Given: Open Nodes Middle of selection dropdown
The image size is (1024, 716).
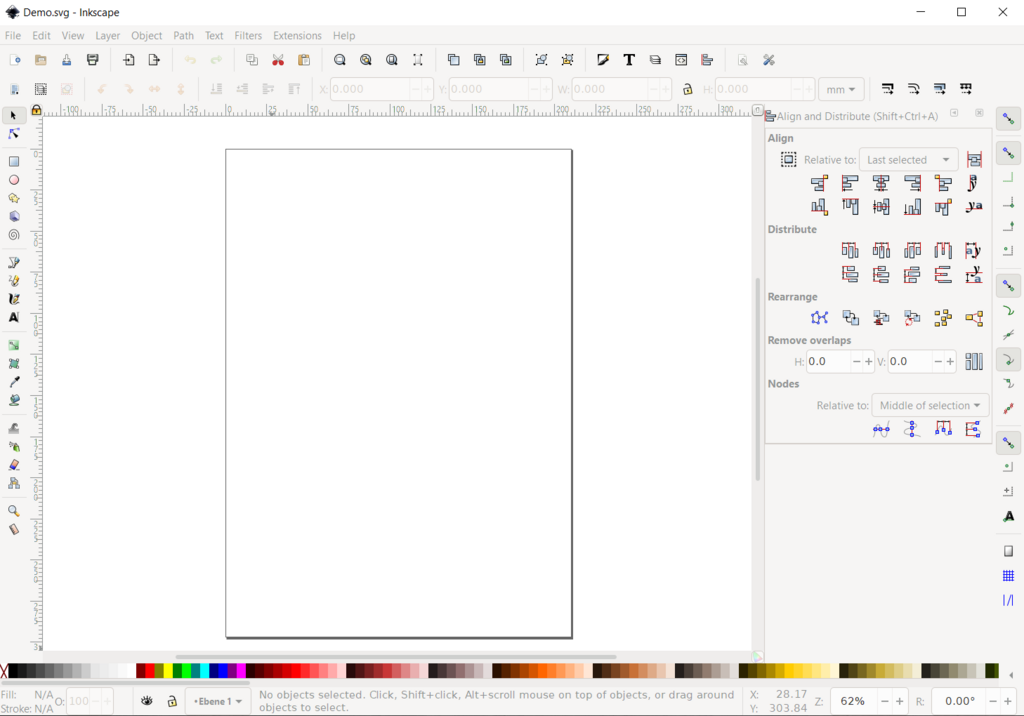Looking at the screenshot, I should [930, 406].
